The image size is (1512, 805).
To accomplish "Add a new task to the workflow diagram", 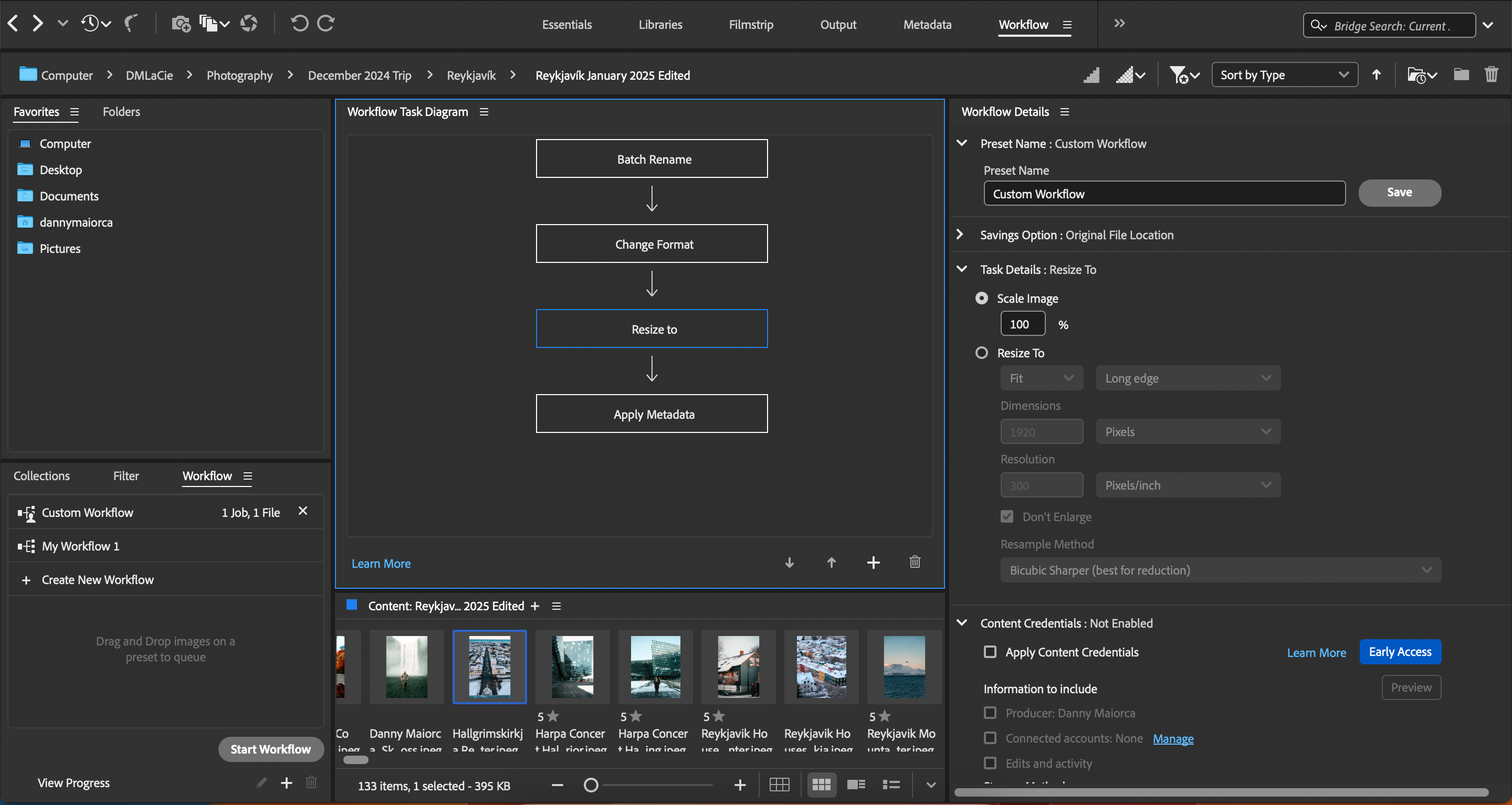I will tap(874, 562).
